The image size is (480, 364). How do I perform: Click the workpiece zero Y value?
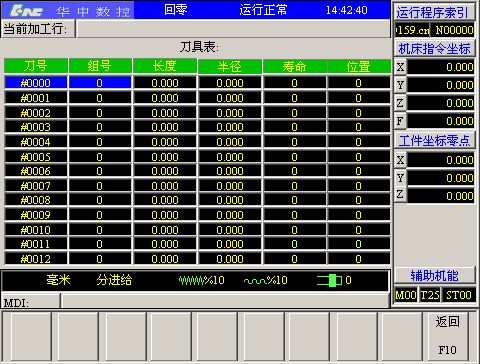coord(441,178)
